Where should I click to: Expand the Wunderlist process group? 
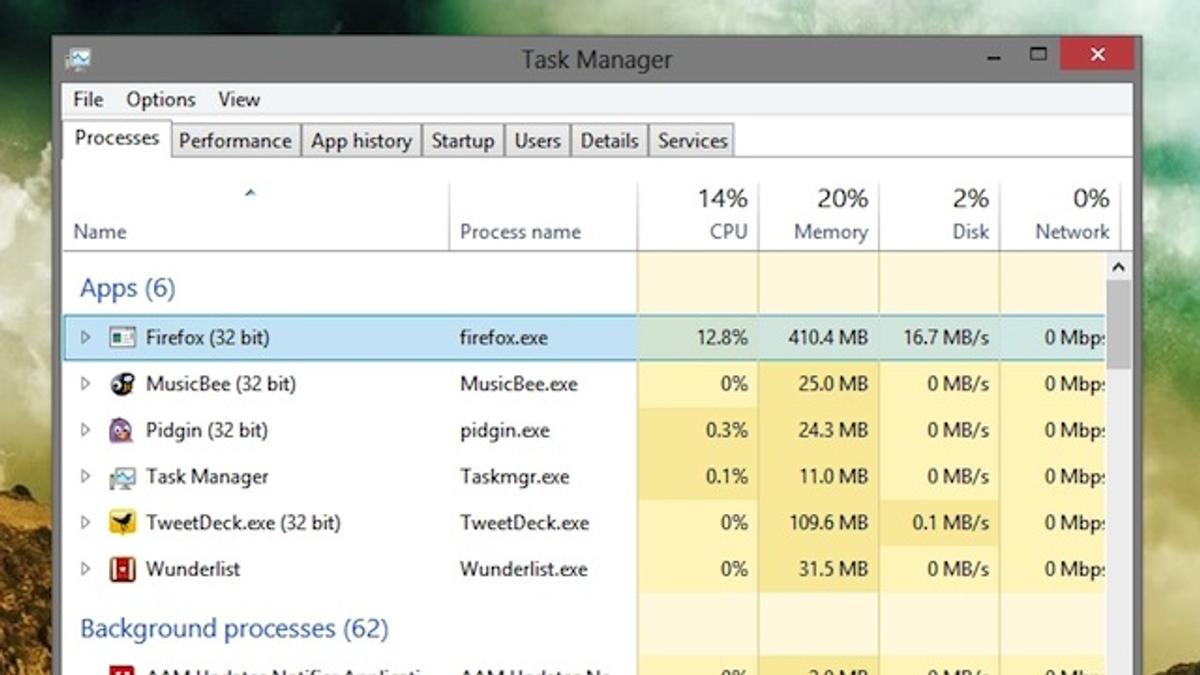coord(85,569)
